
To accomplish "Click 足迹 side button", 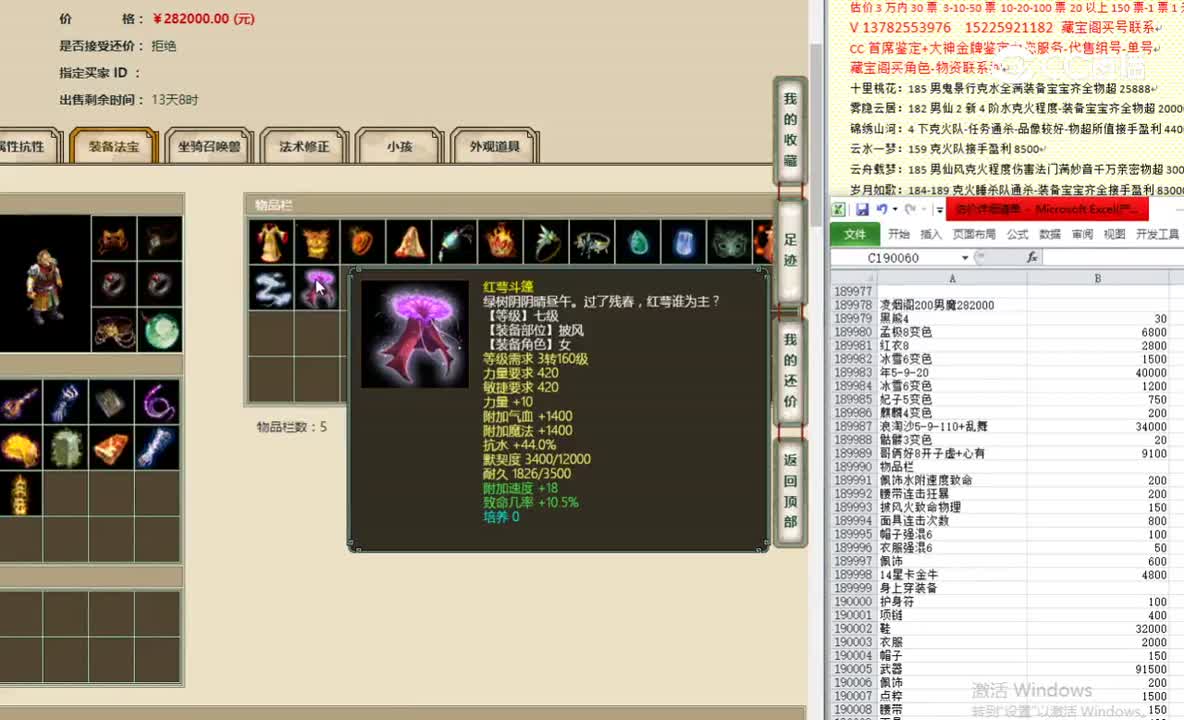I will pyautogui.click(x=791, y=250).
